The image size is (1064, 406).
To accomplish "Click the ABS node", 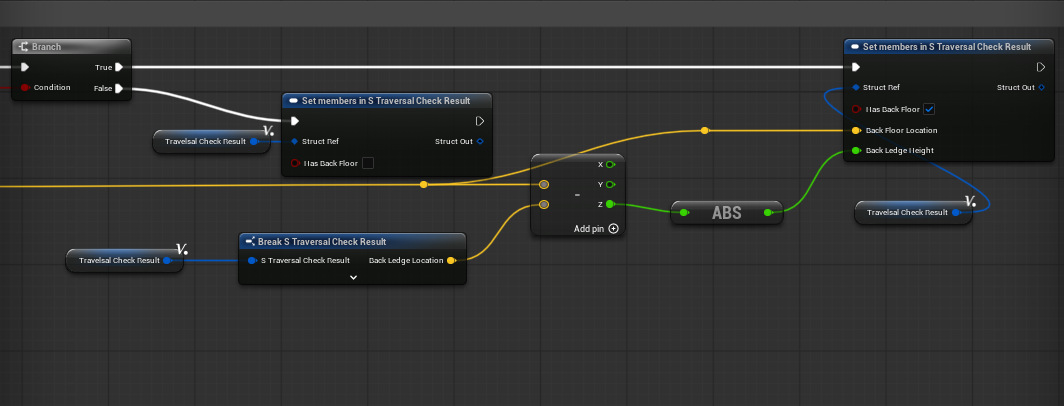I will pos(726,213).
